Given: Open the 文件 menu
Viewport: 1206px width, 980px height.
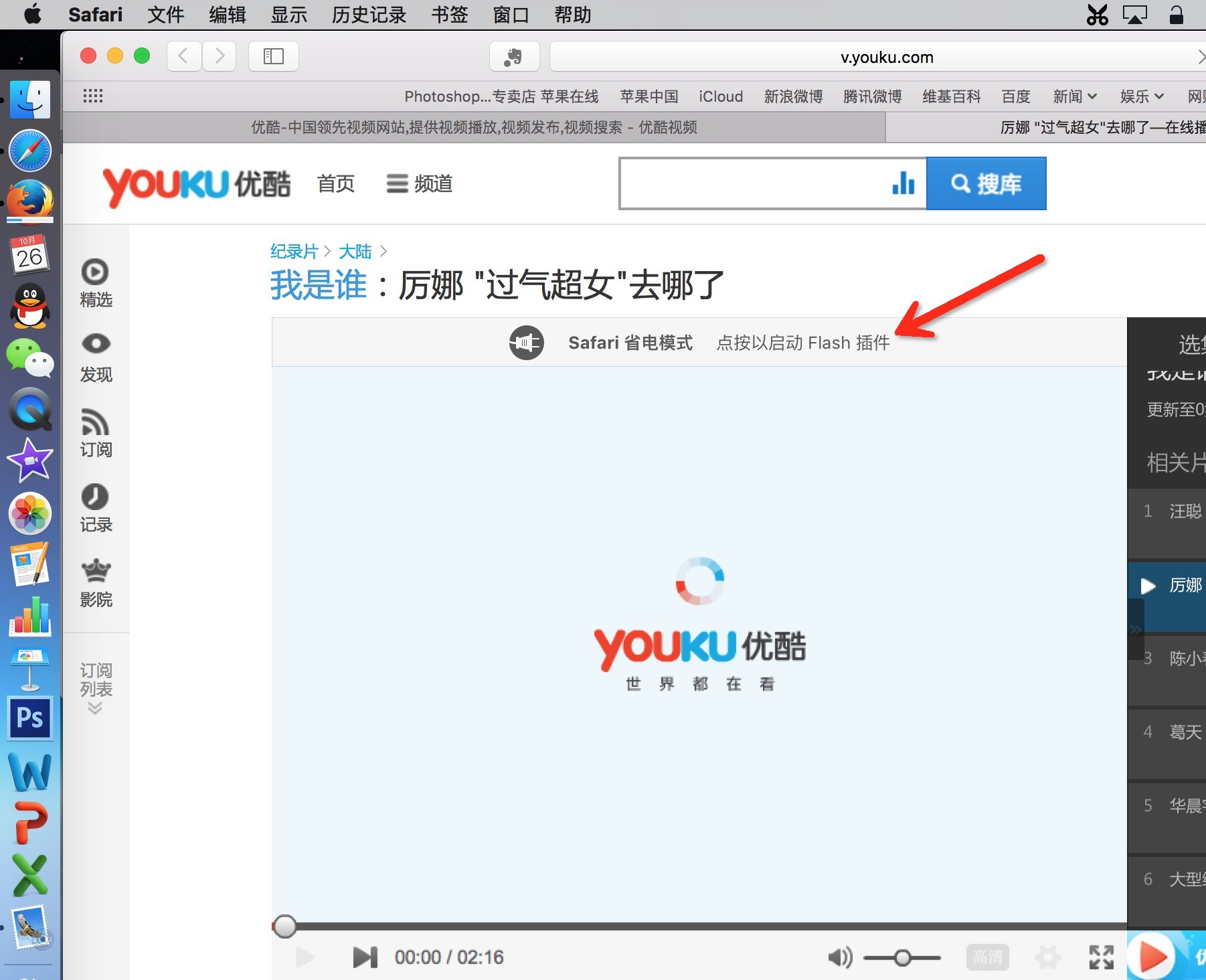Looking at the screenshot, I should point(165,15).
